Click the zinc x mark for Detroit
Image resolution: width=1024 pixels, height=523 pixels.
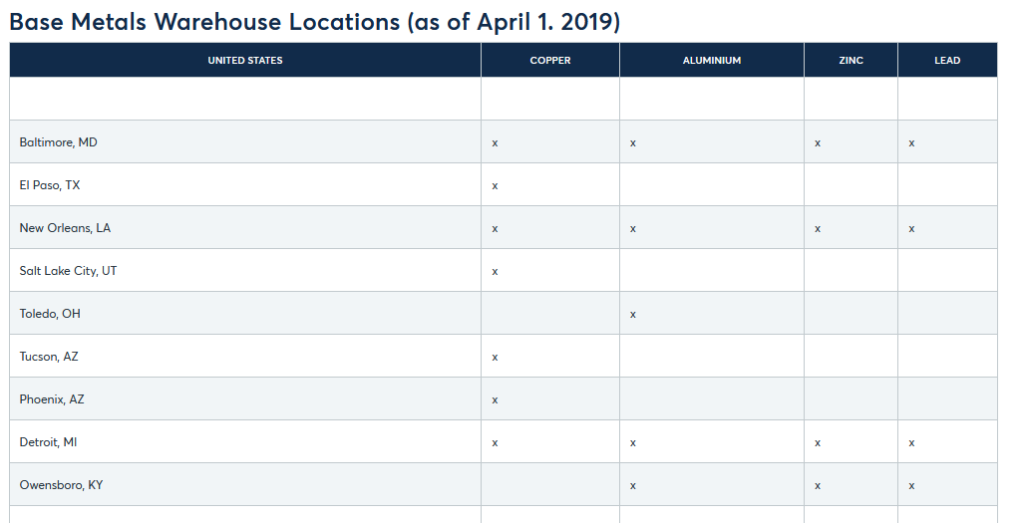pos(818,443)
